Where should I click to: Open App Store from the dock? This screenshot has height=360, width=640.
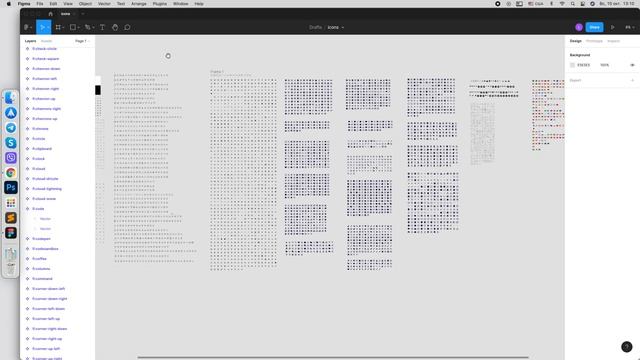[11, 113]
